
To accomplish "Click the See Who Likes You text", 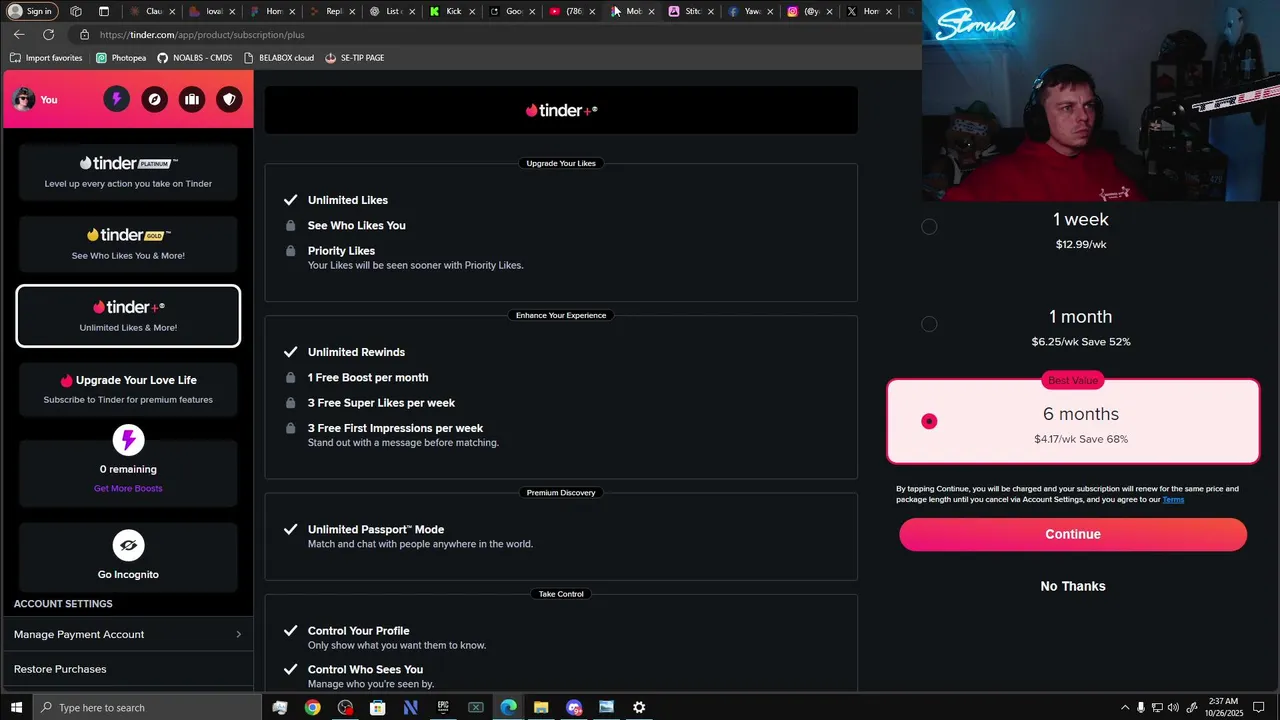I will point(357,226).
